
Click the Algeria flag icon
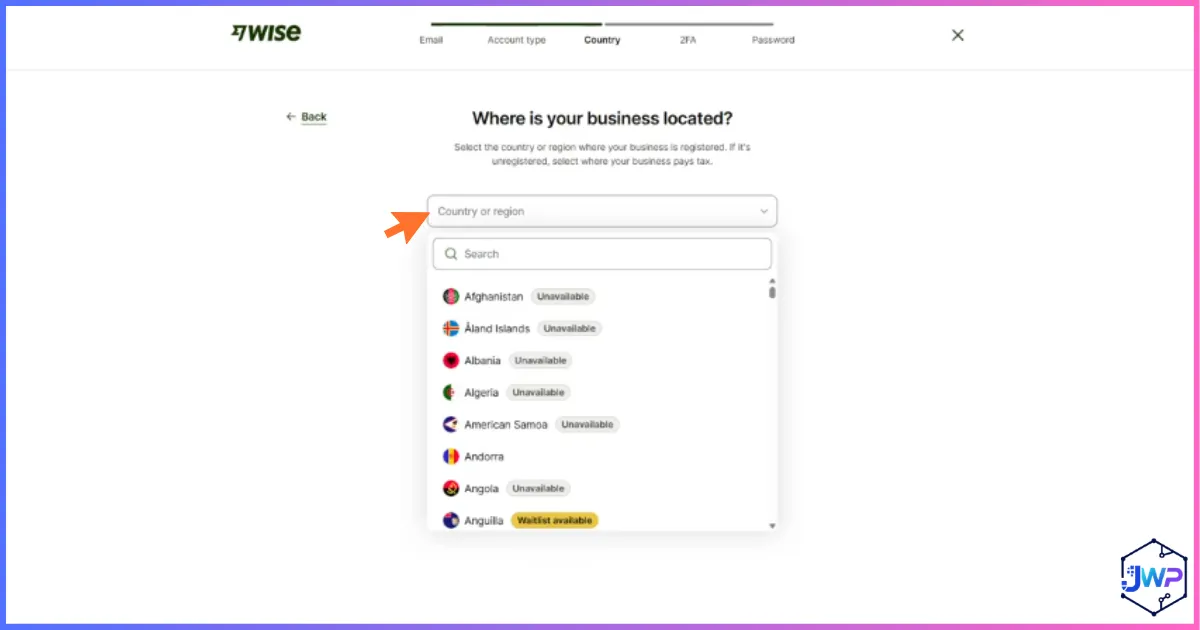click(x=451, y=392)
